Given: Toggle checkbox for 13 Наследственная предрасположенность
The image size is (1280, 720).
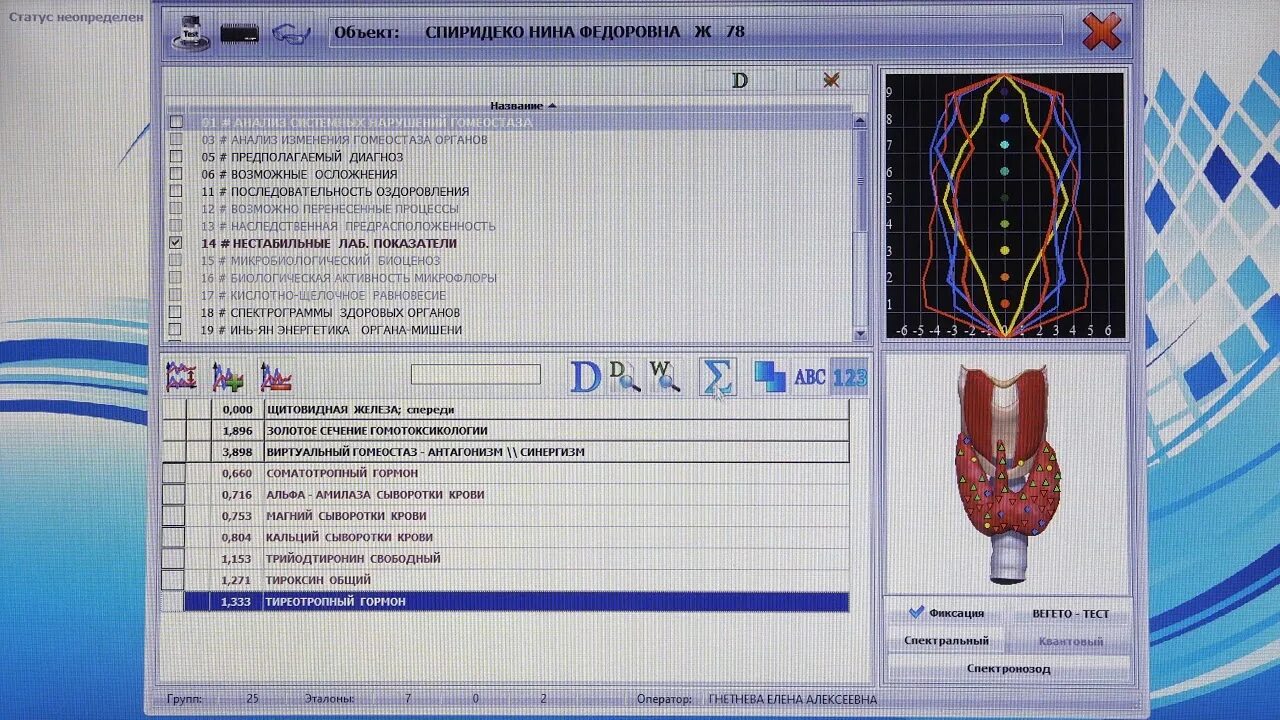Looking at the screenshot, I should click(x=176, y=226).
